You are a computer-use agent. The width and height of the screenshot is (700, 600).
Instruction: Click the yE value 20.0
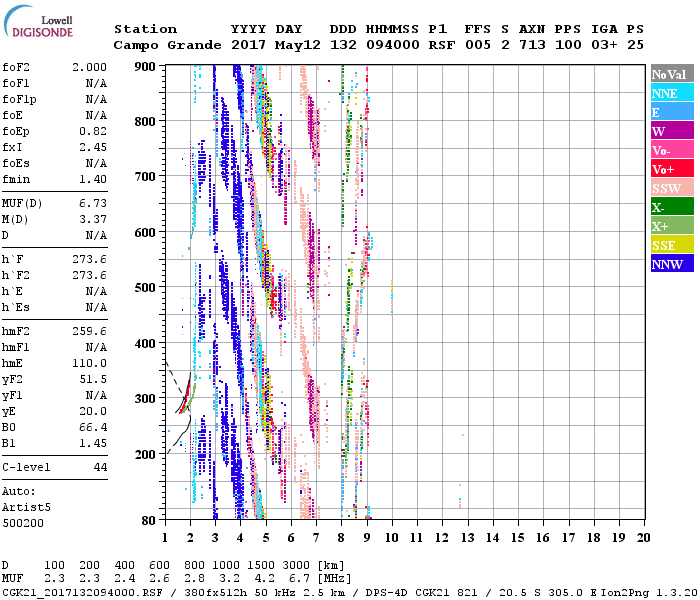pyautogui.click(x=93, y=412)
